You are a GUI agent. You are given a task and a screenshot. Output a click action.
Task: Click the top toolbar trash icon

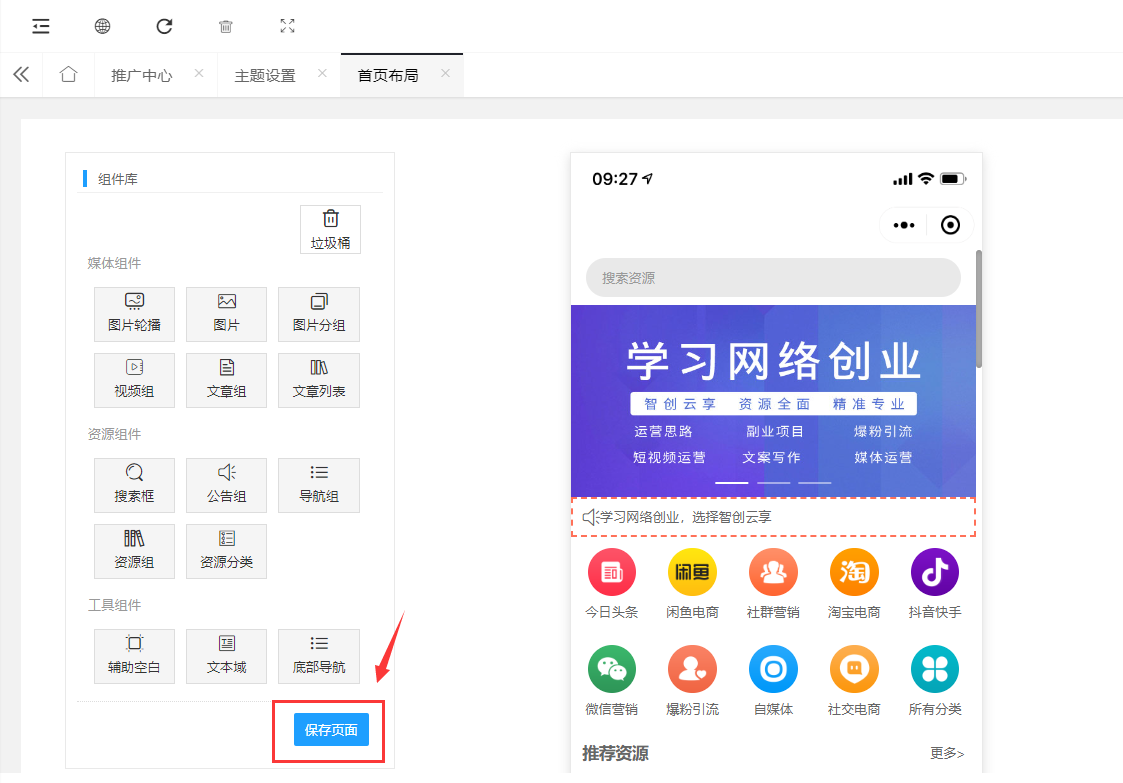click(x=226, y=27)
